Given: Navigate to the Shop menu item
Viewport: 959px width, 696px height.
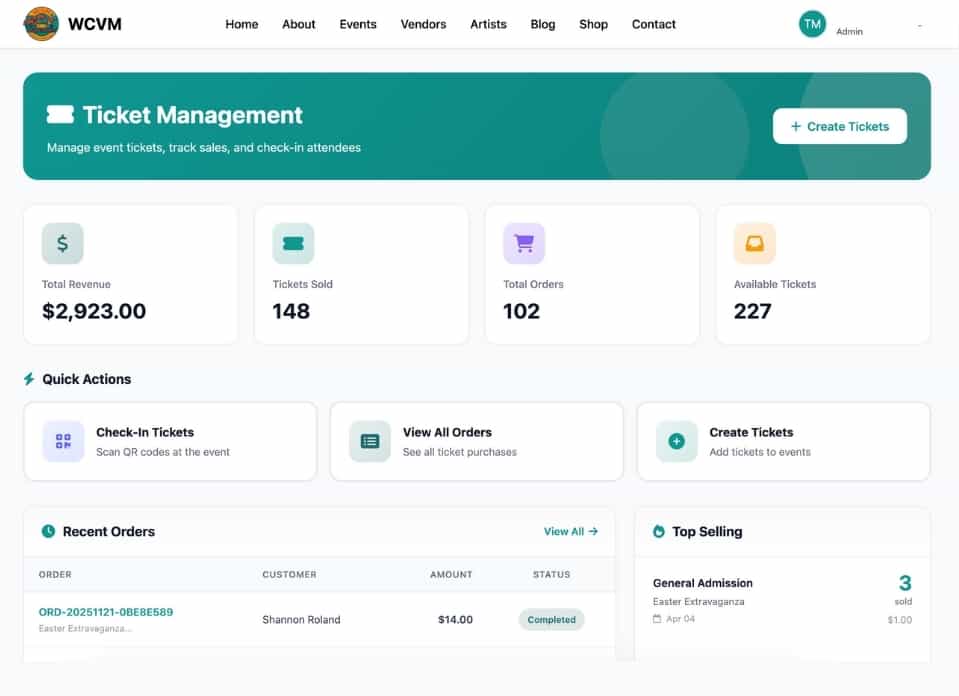Looking at the screenshot, I should coord(593,24).
